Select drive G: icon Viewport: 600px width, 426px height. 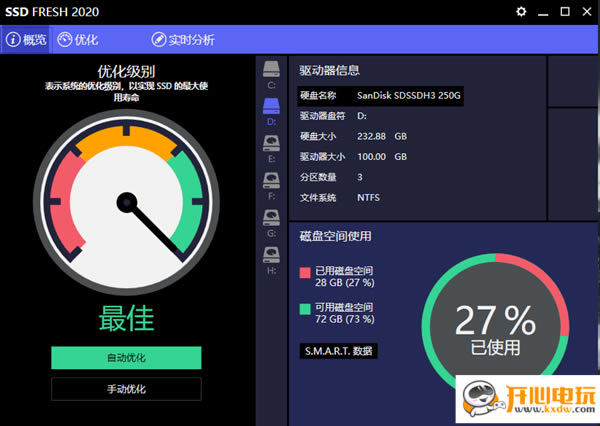click(271, 217)
